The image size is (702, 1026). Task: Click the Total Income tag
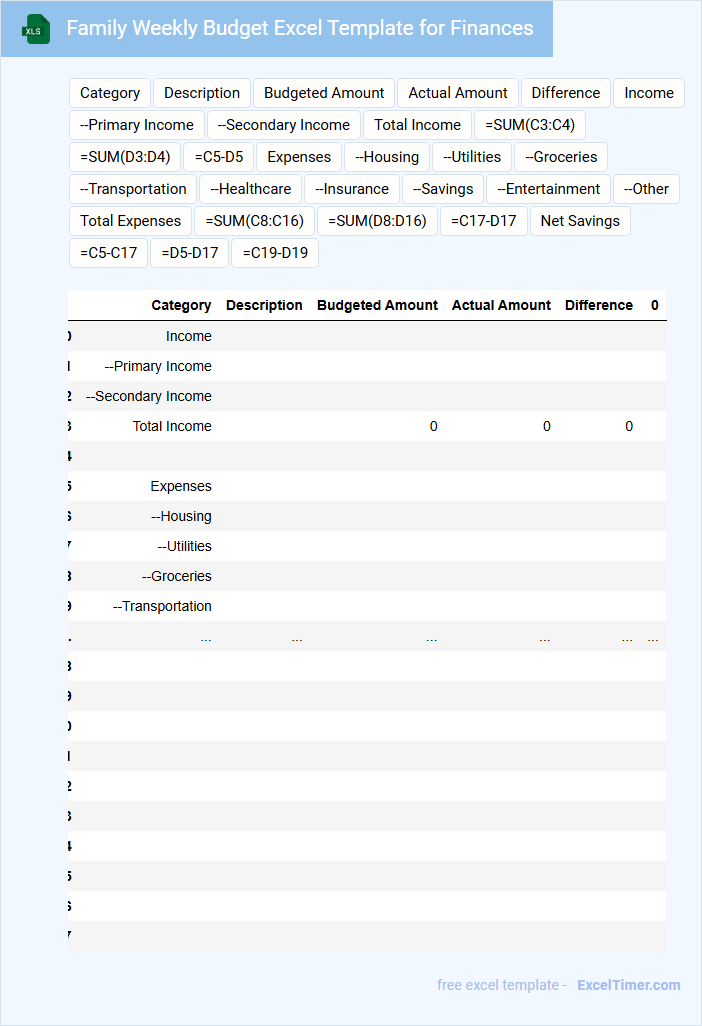point(417,125)
